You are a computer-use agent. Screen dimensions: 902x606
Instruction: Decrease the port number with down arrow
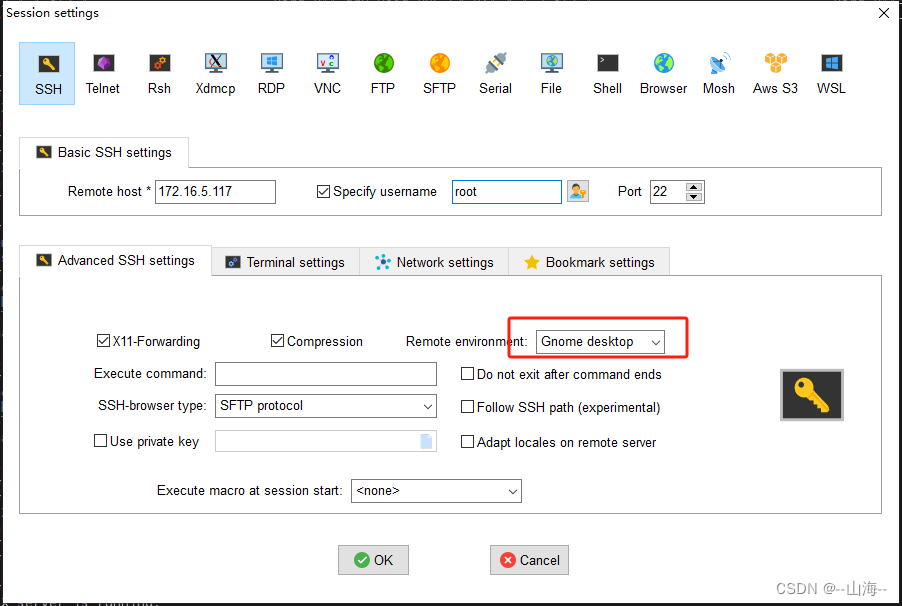[x=694, y=197]
